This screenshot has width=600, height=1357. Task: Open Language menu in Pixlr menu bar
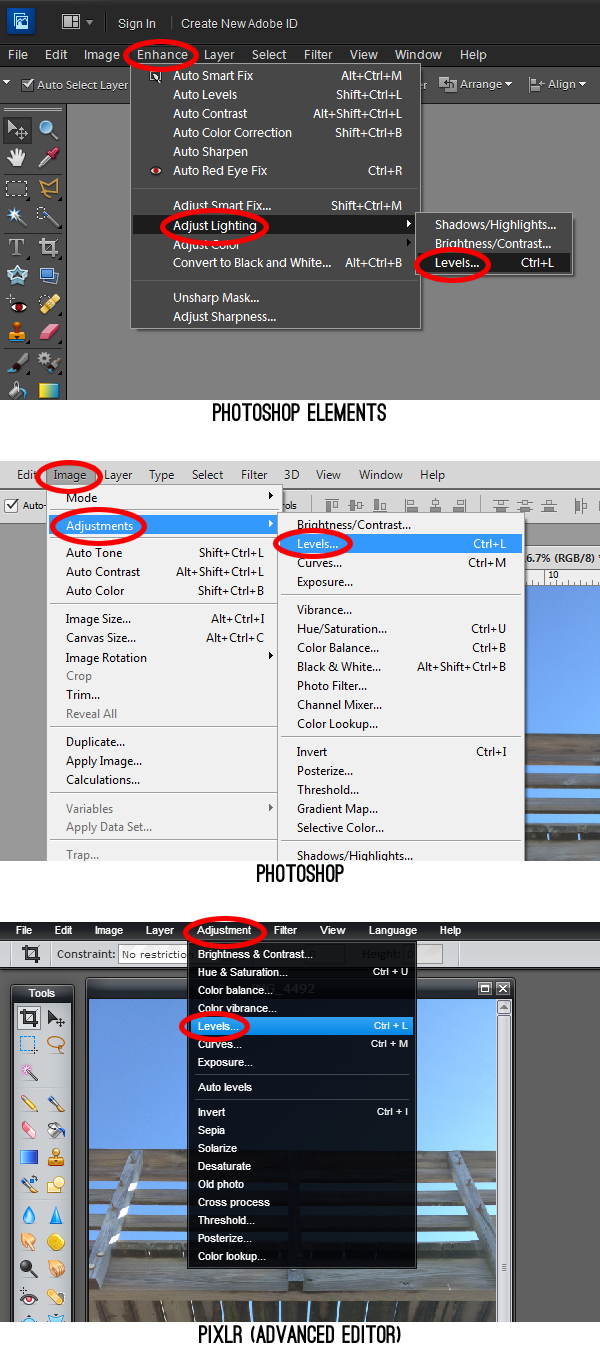393,930
